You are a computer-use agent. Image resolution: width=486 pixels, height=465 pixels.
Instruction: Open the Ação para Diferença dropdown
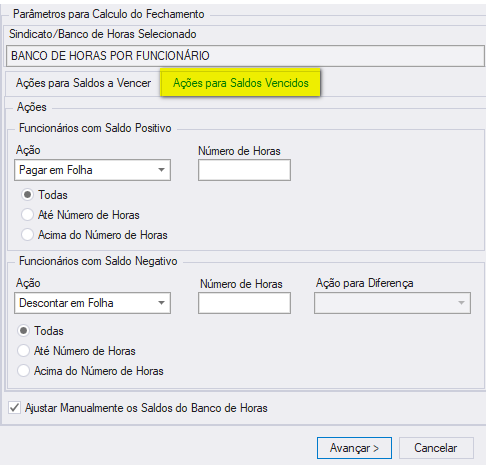coord(392,303)
